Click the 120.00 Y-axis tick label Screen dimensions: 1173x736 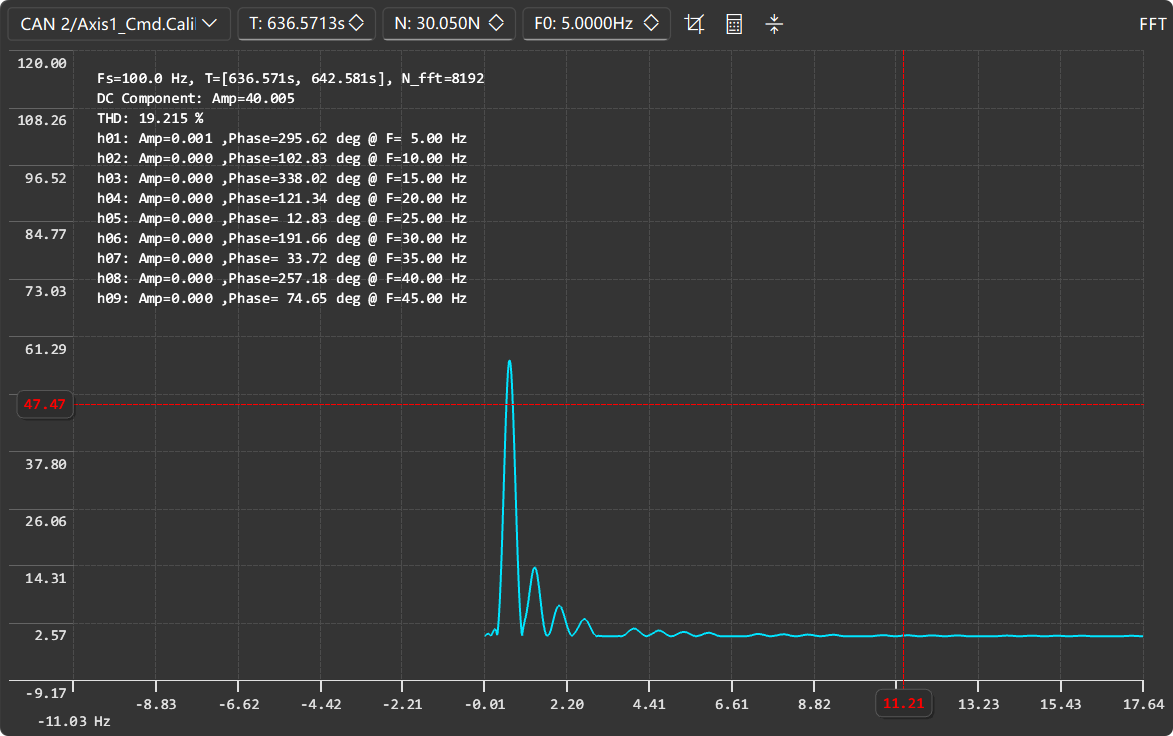(x=42, y=64)
